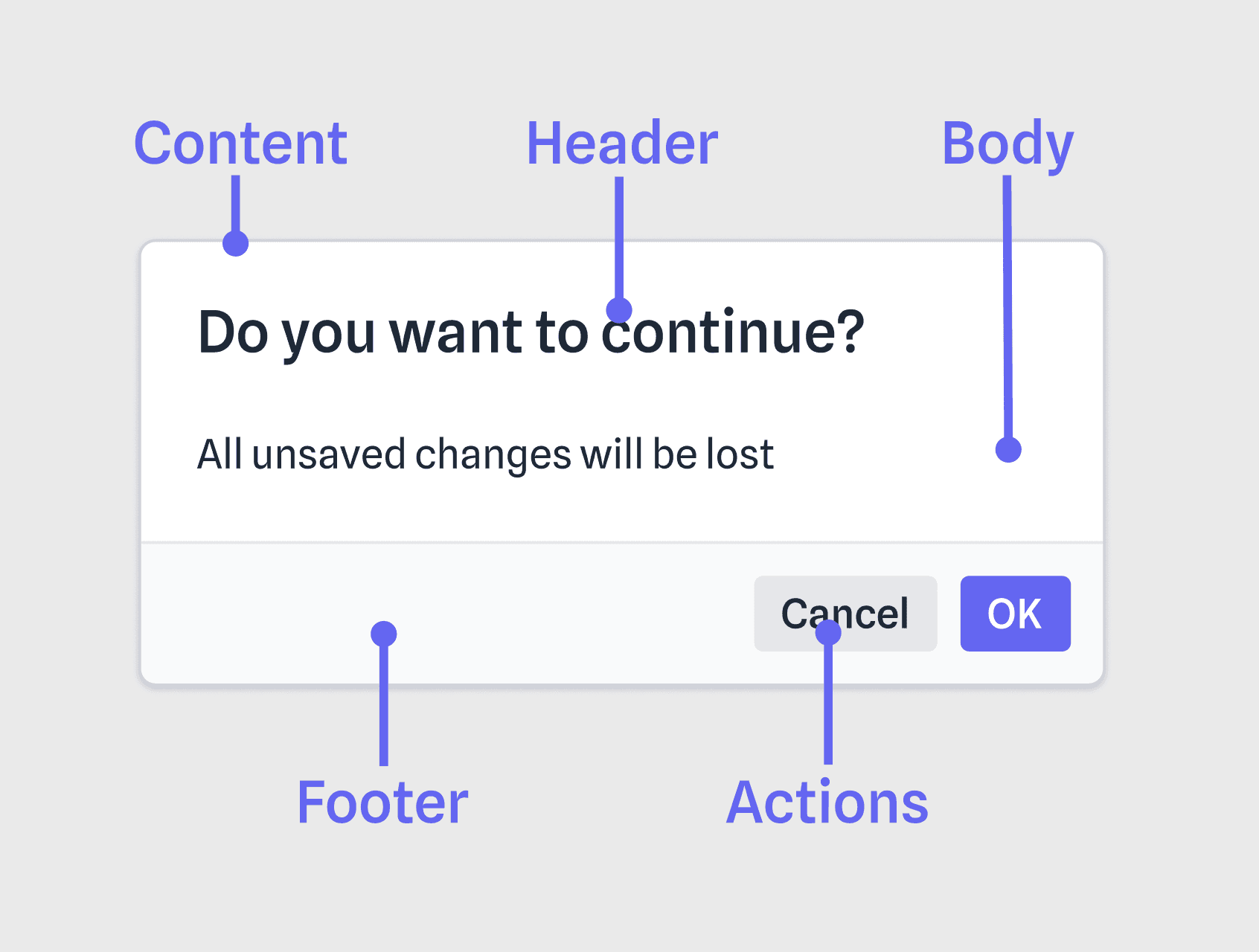Select the Body marker dot
This screenshot has width=1259, height=952.
[1008, 449]
